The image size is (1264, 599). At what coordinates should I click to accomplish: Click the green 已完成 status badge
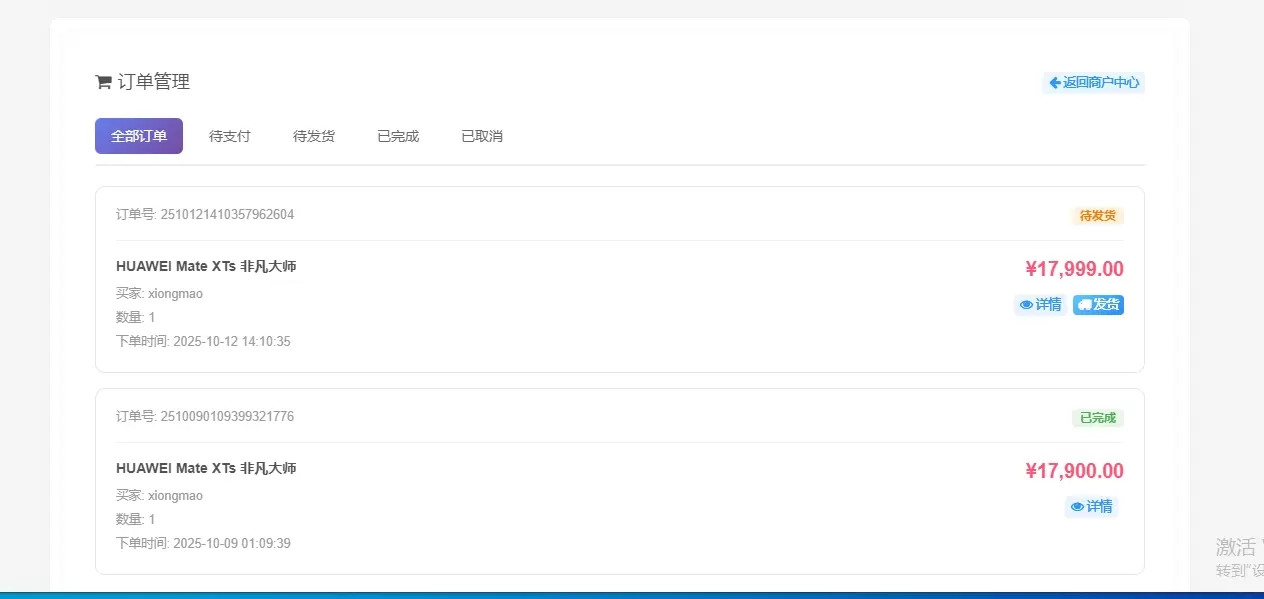coord(1097,417)
